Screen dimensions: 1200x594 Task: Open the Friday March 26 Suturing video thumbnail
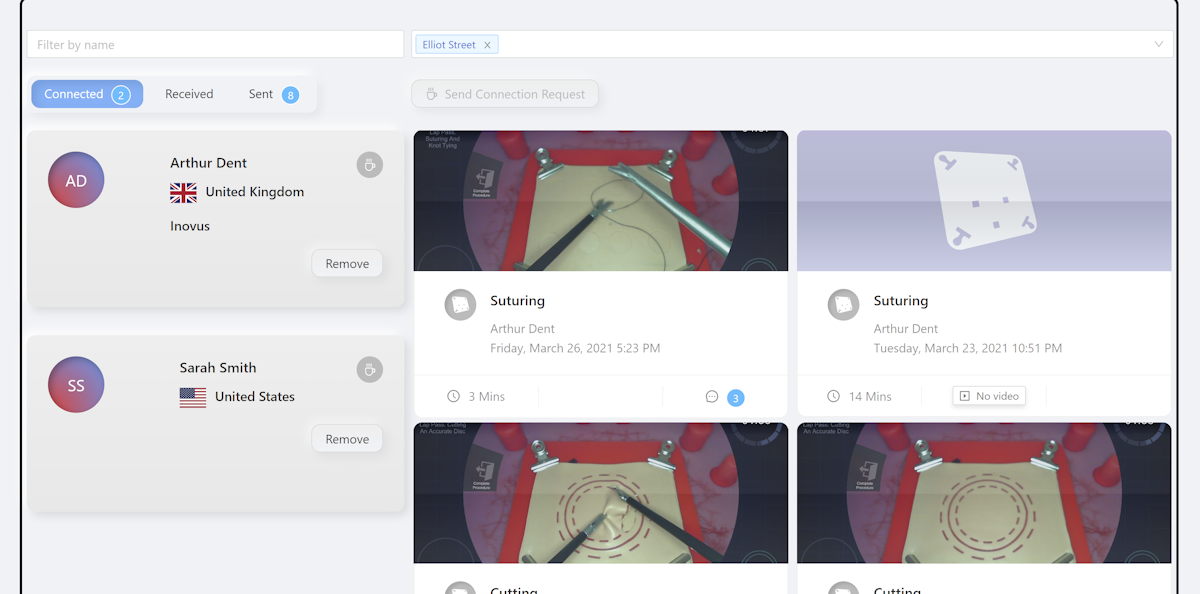[x=601, y=201]
